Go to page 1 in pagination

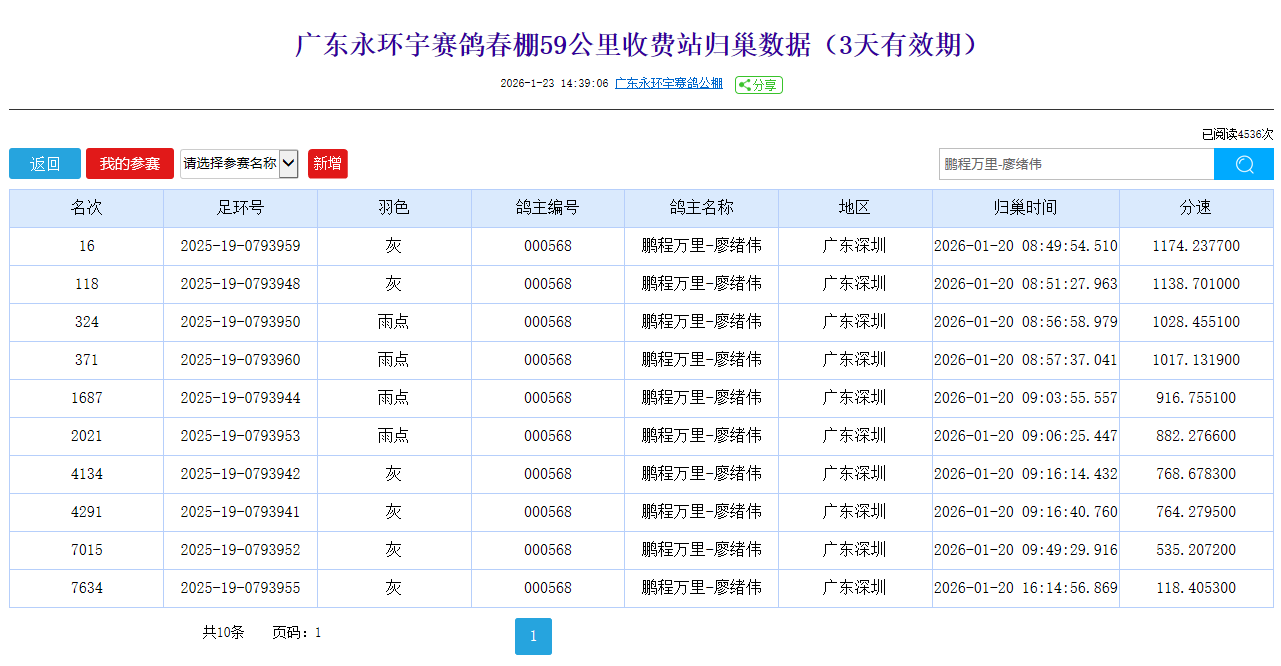pyautogui.click(x=533, y=636)
